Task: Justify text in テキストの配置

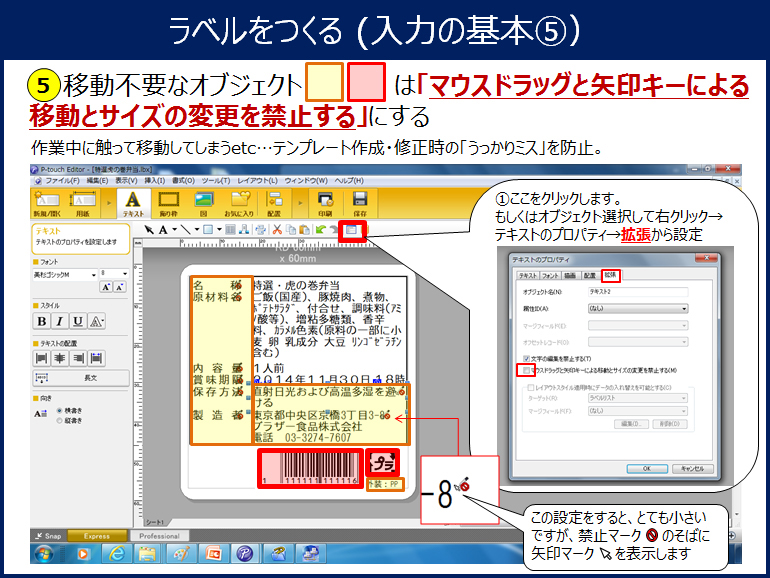Action: [x=96, y=358]
